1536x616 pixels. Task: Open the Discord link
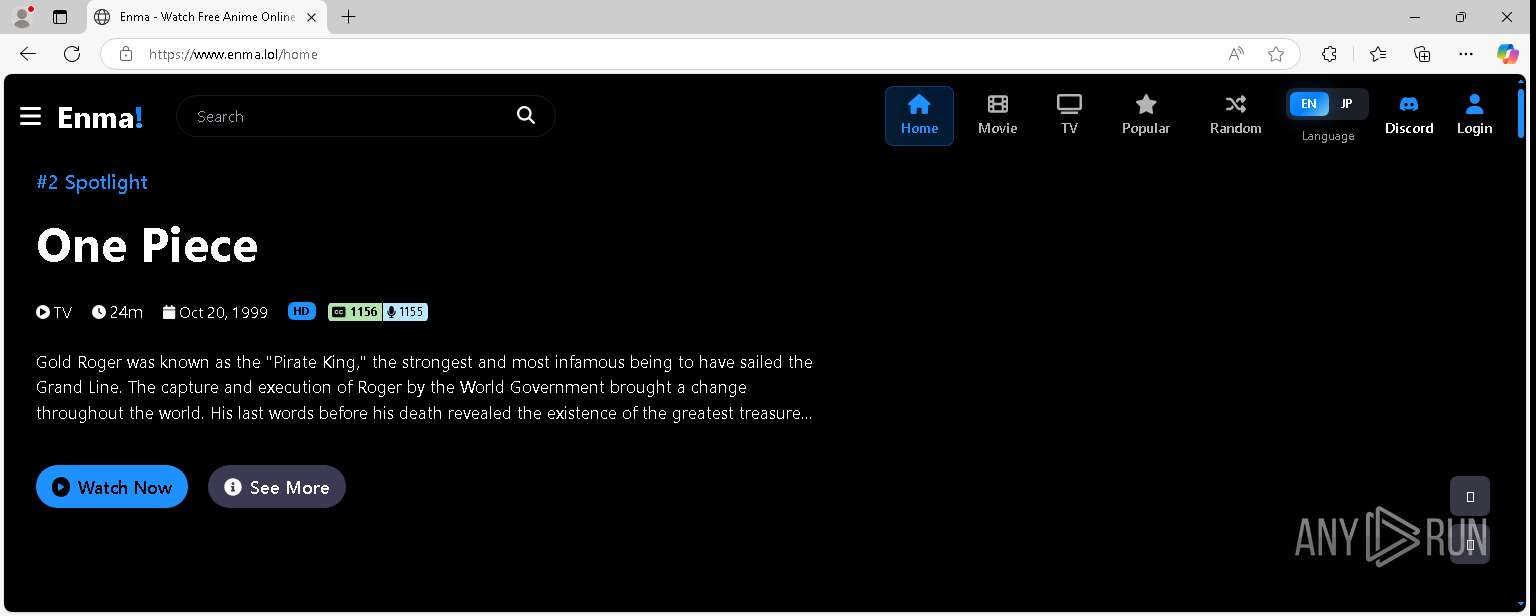pos(1409,116)
